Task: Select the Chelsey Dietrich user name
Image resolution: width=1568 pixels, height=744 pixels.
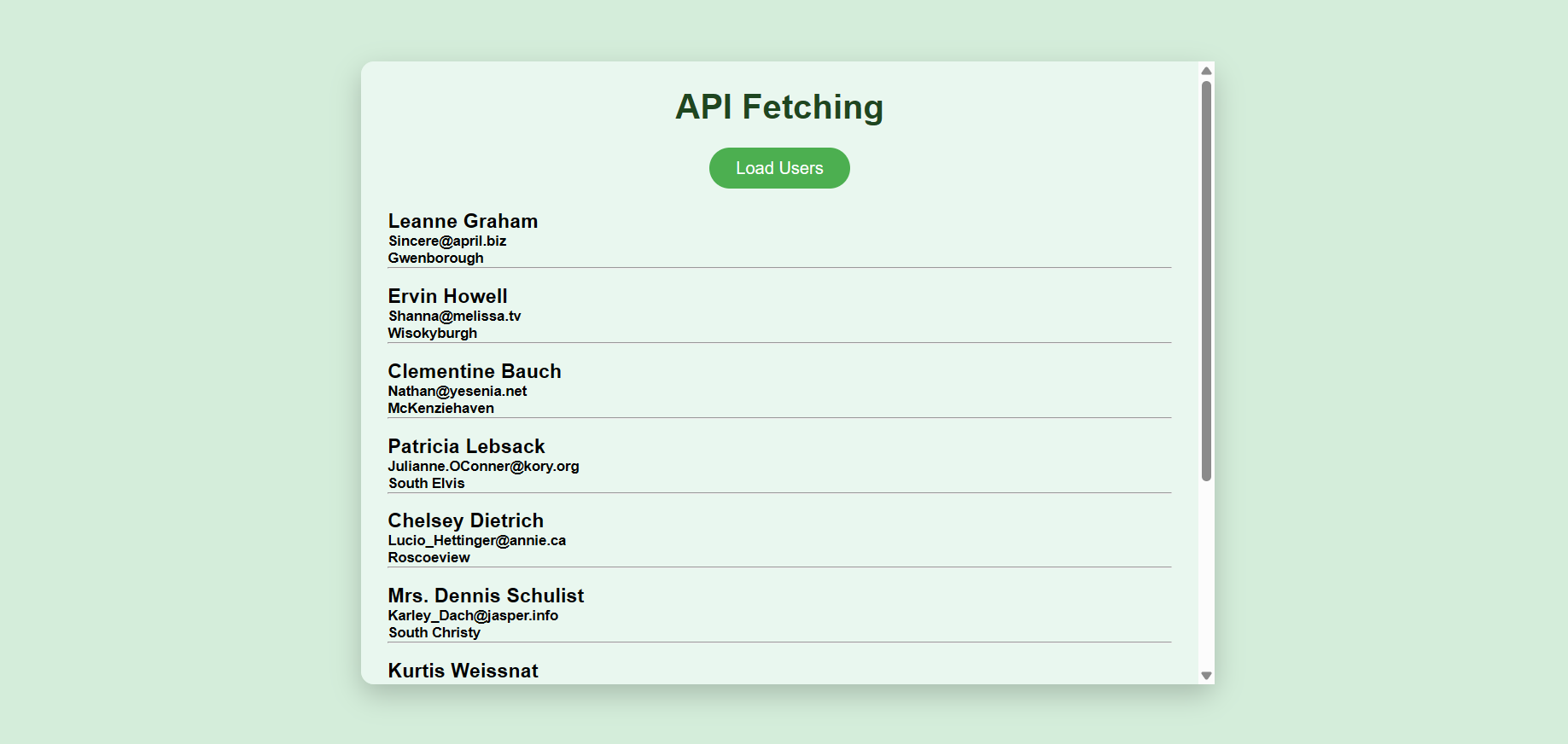Action: click(465, 521)
